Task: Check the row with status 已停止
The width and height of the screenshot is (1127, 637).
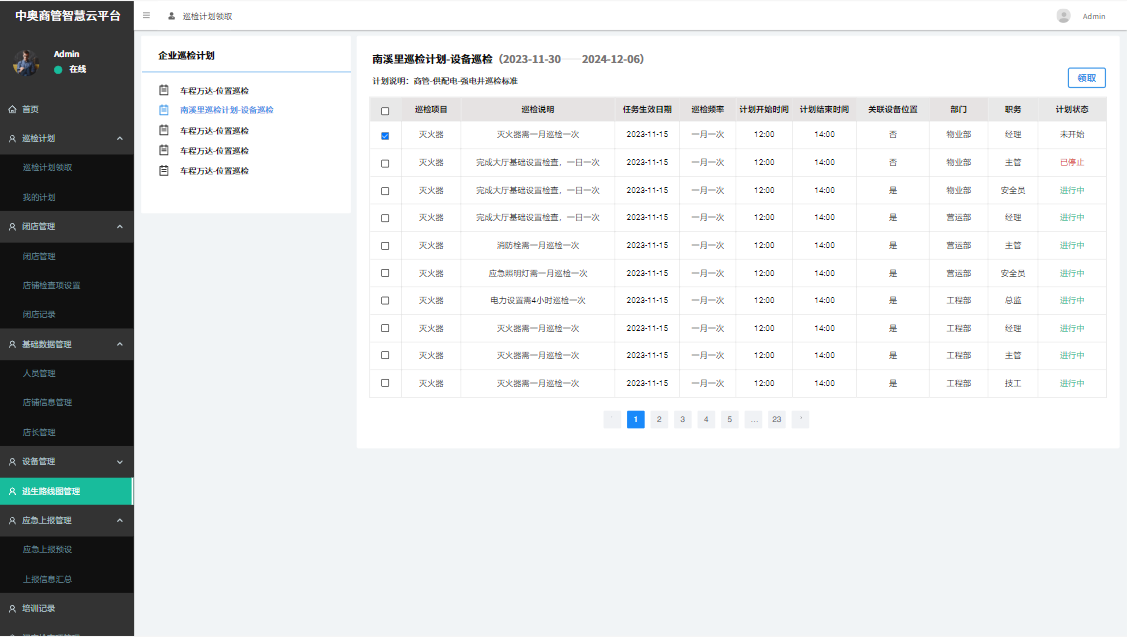Action: point(385,163)
